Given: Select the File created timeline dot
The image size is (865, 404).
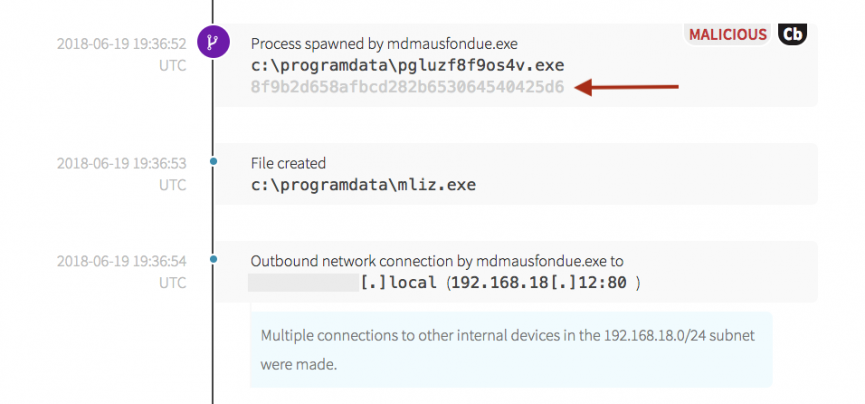Looking at the screenshot, I should 213,162.
